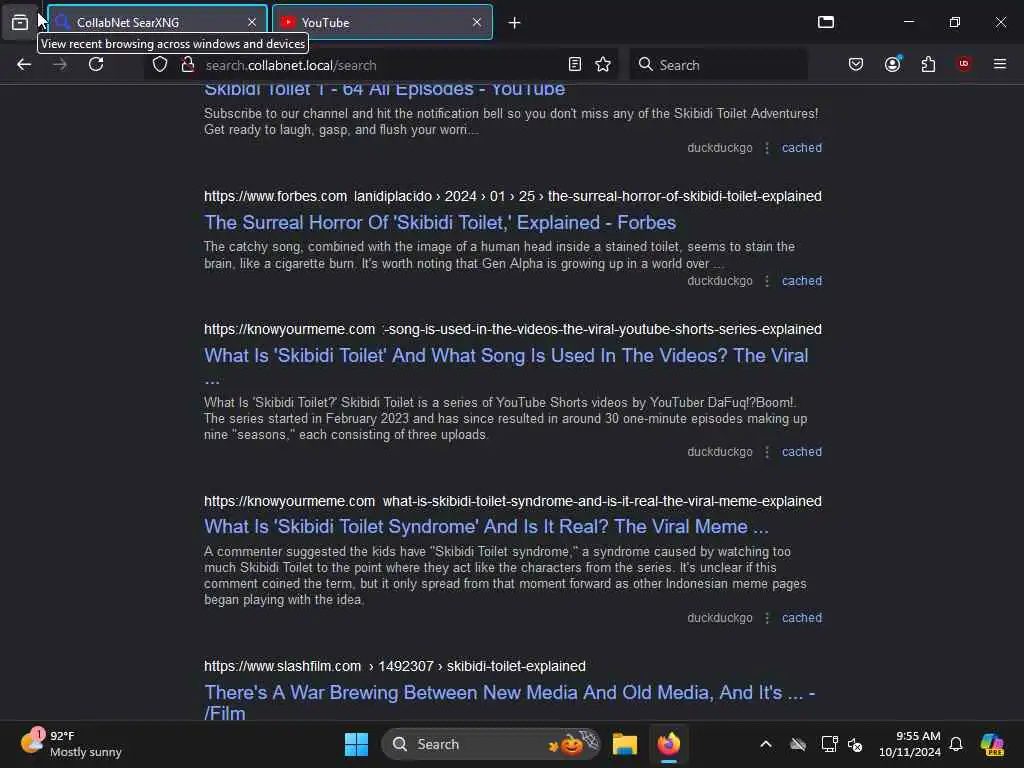Click duckduckgo label under Syndrome result
Viewport: 1024px width, 768px height.
click(x=720, y=618)
